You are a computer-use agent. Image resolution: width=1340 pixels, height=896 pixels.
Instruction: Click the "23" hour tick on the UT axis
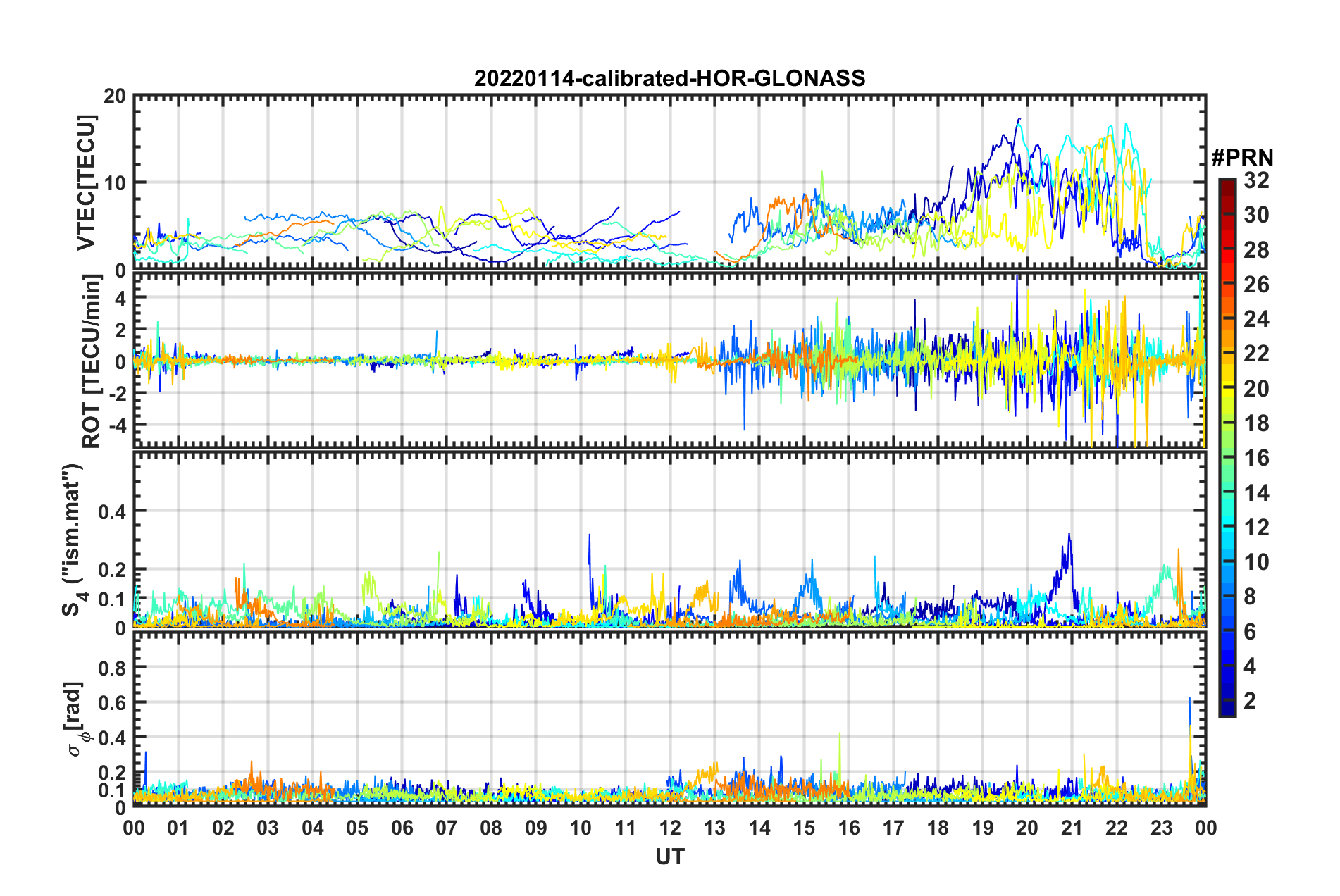point(1162,828)
